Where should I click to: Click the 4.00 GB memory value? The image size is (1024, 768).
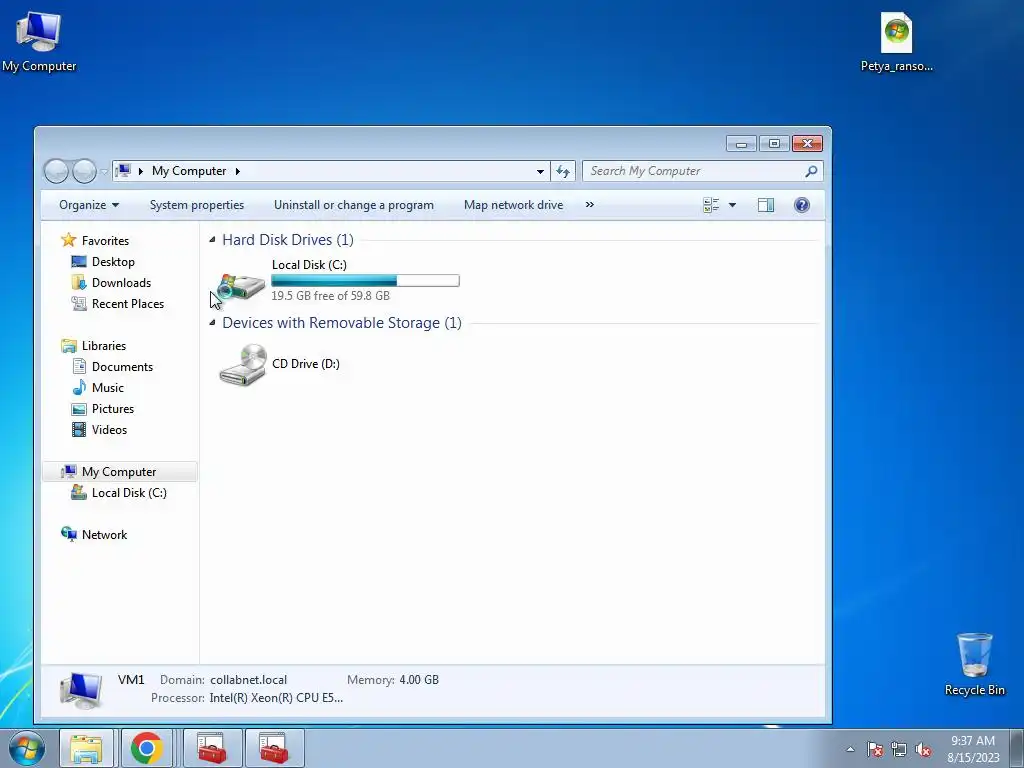(419, 680)
